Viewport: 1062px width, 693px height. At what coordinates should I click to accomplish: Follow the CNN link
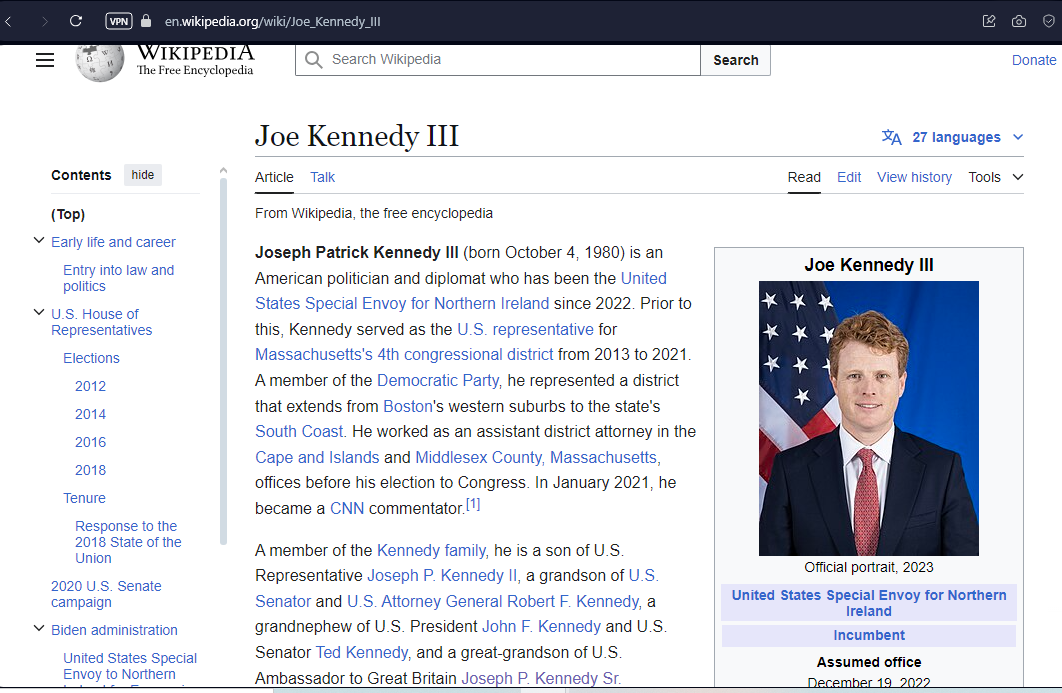tap(347, 508)
